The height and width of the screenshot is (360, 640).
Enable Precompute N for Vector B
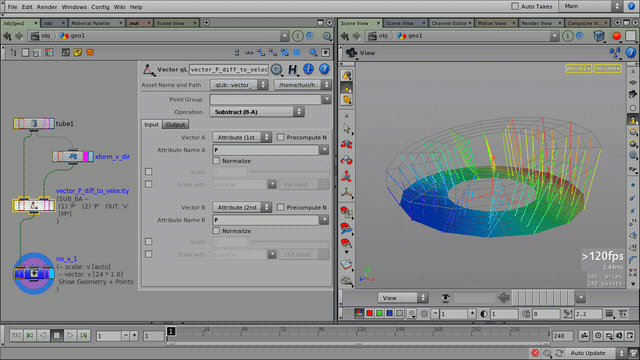[280, 207]
